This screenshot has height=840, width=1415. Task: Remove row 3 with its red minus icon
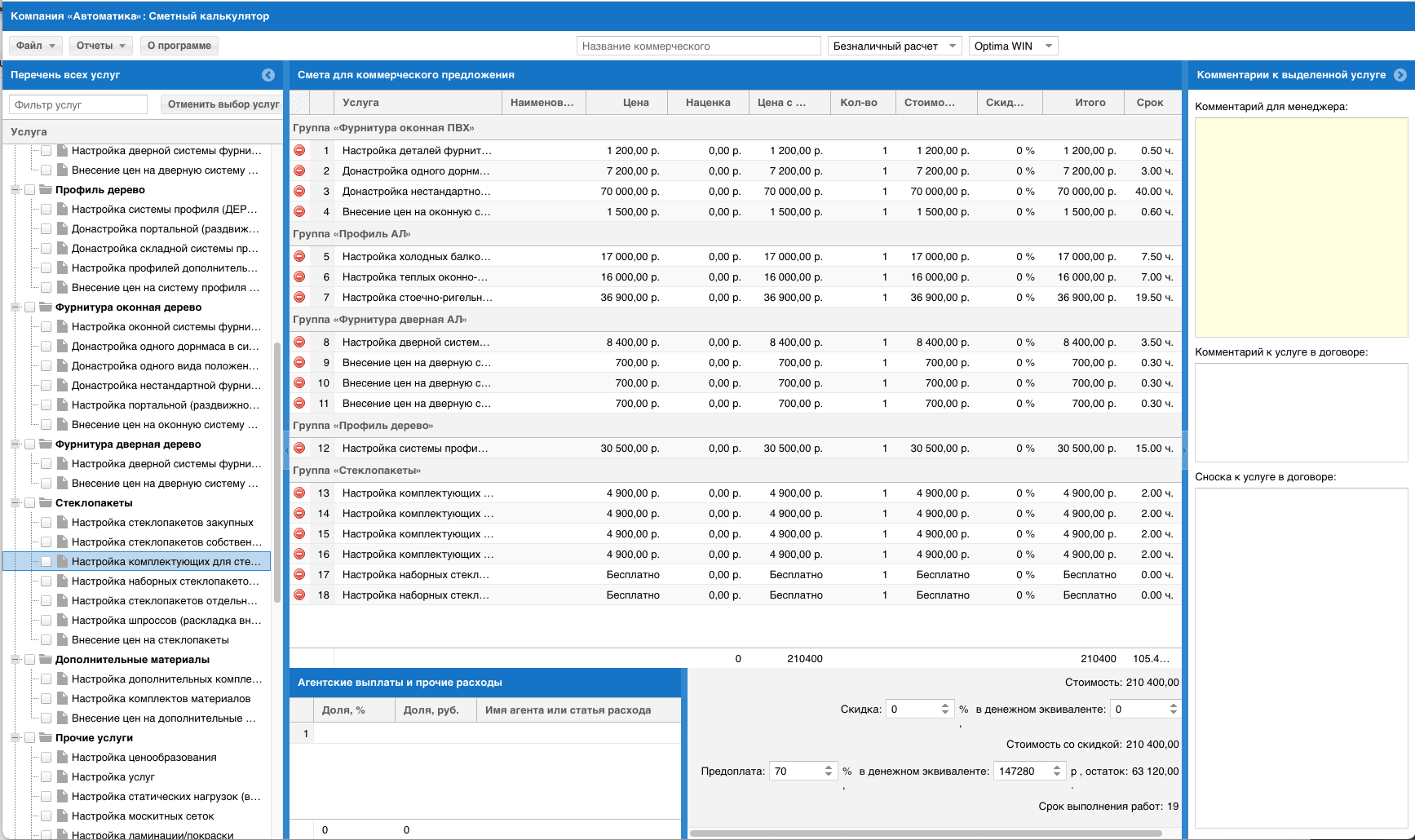[x=299, y=191]
